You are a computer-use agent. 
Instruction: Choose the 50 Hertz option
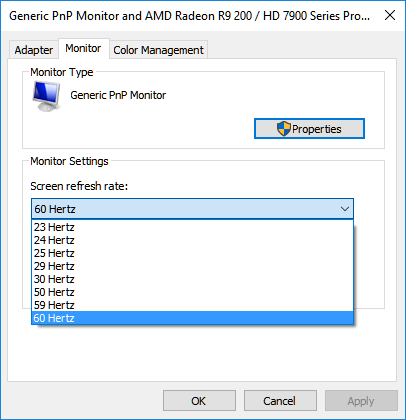coord(192,292)
